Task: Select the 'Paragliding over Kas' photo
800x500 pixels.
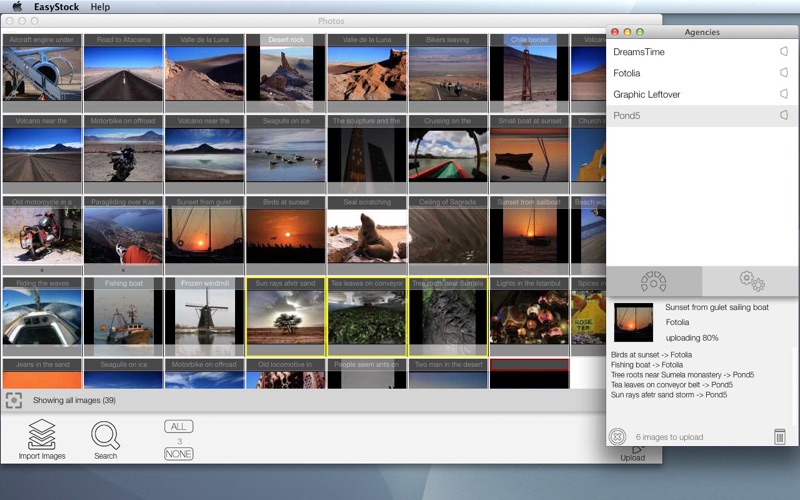Action: 123,235
